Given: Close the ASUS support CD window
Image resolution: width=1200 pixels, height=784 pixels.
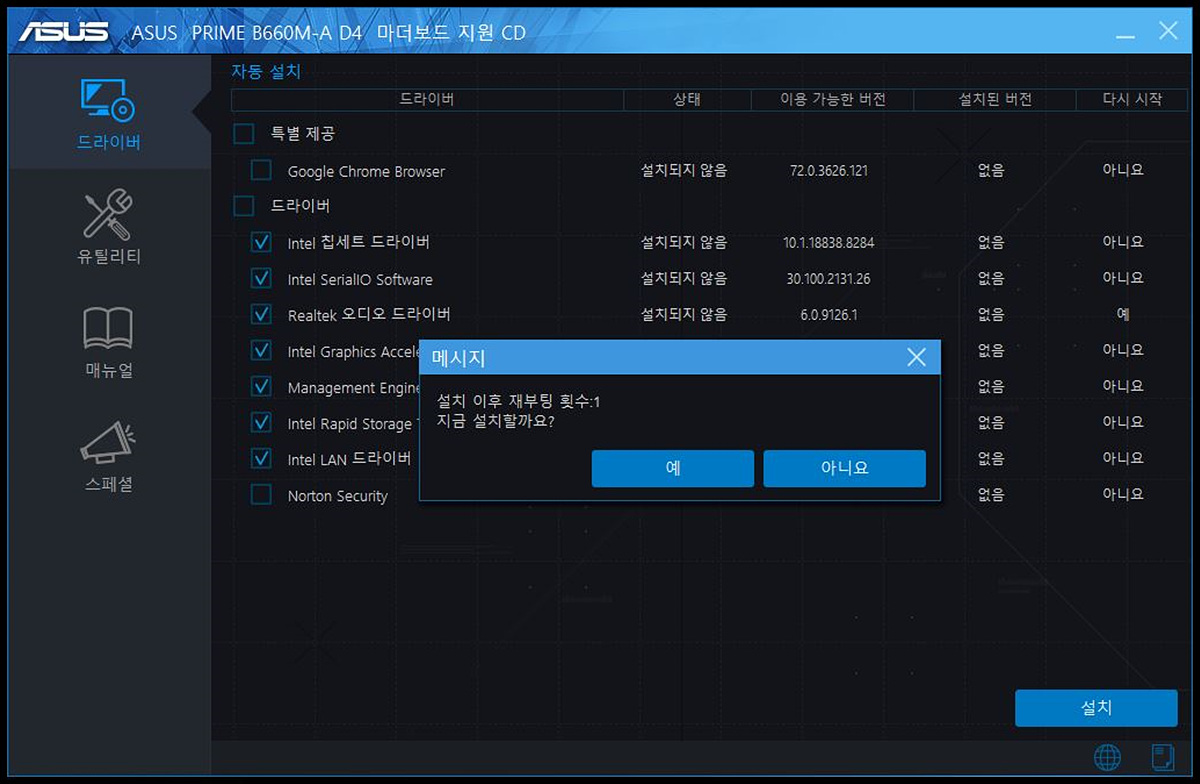Looking at the screenshot, I should point(1168,30).
